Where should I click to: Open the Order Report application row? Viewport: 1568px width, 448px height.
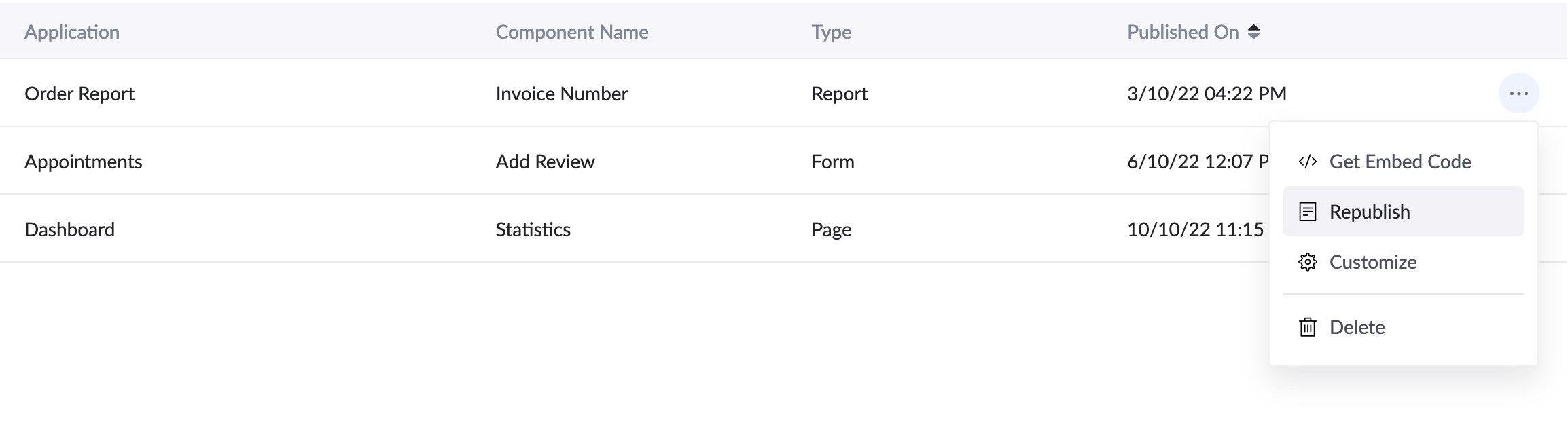point(79,94)
